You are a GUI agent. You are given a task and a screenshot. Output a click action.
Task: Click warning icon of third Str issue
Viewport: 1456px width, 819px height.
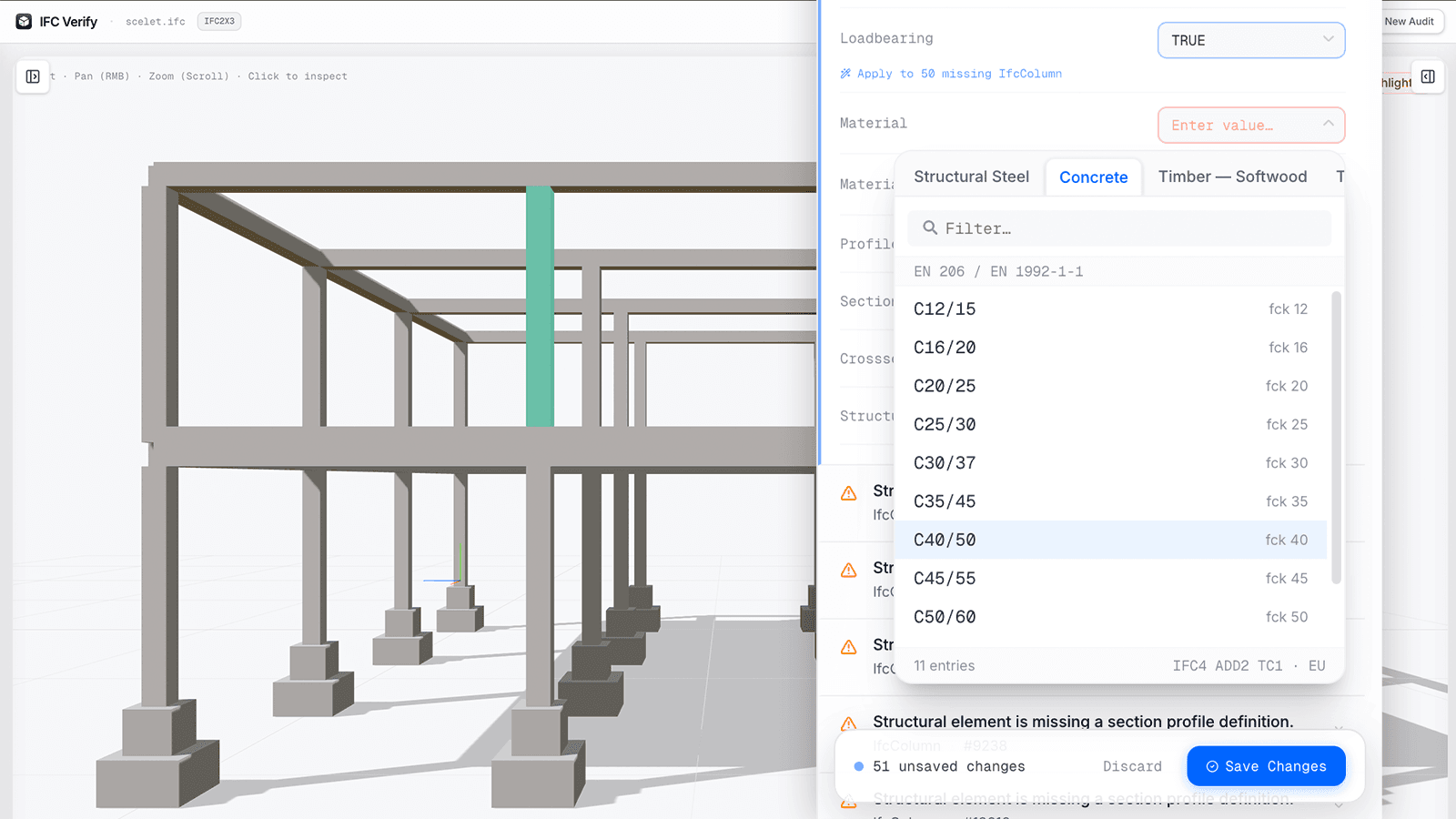(x=849, y=647)
